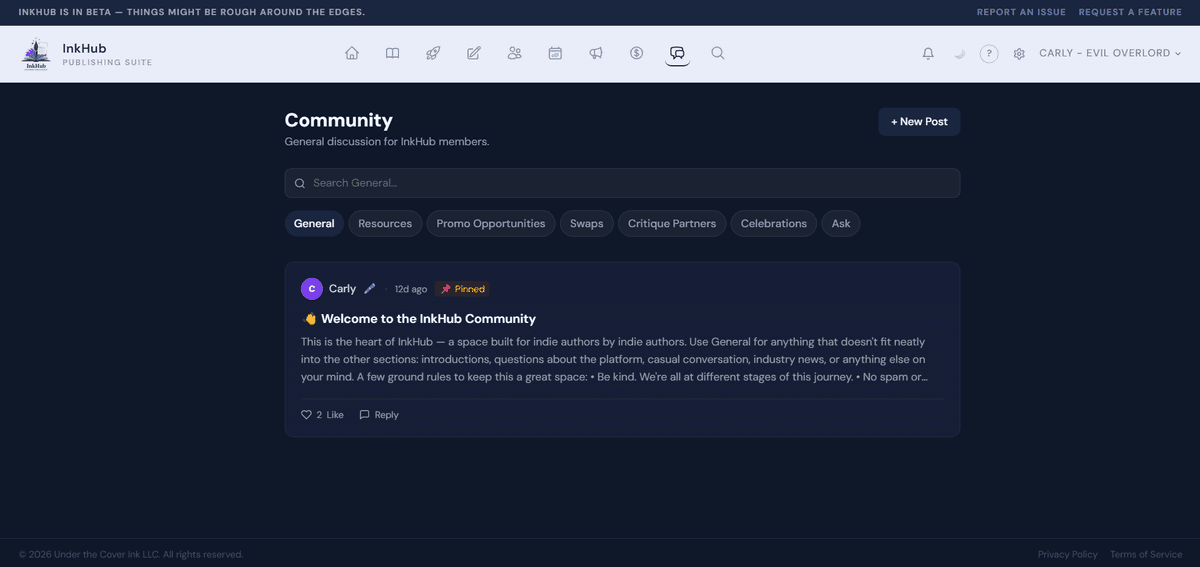
Task: Open the Ask tab
Action: [x=841, y=224]
